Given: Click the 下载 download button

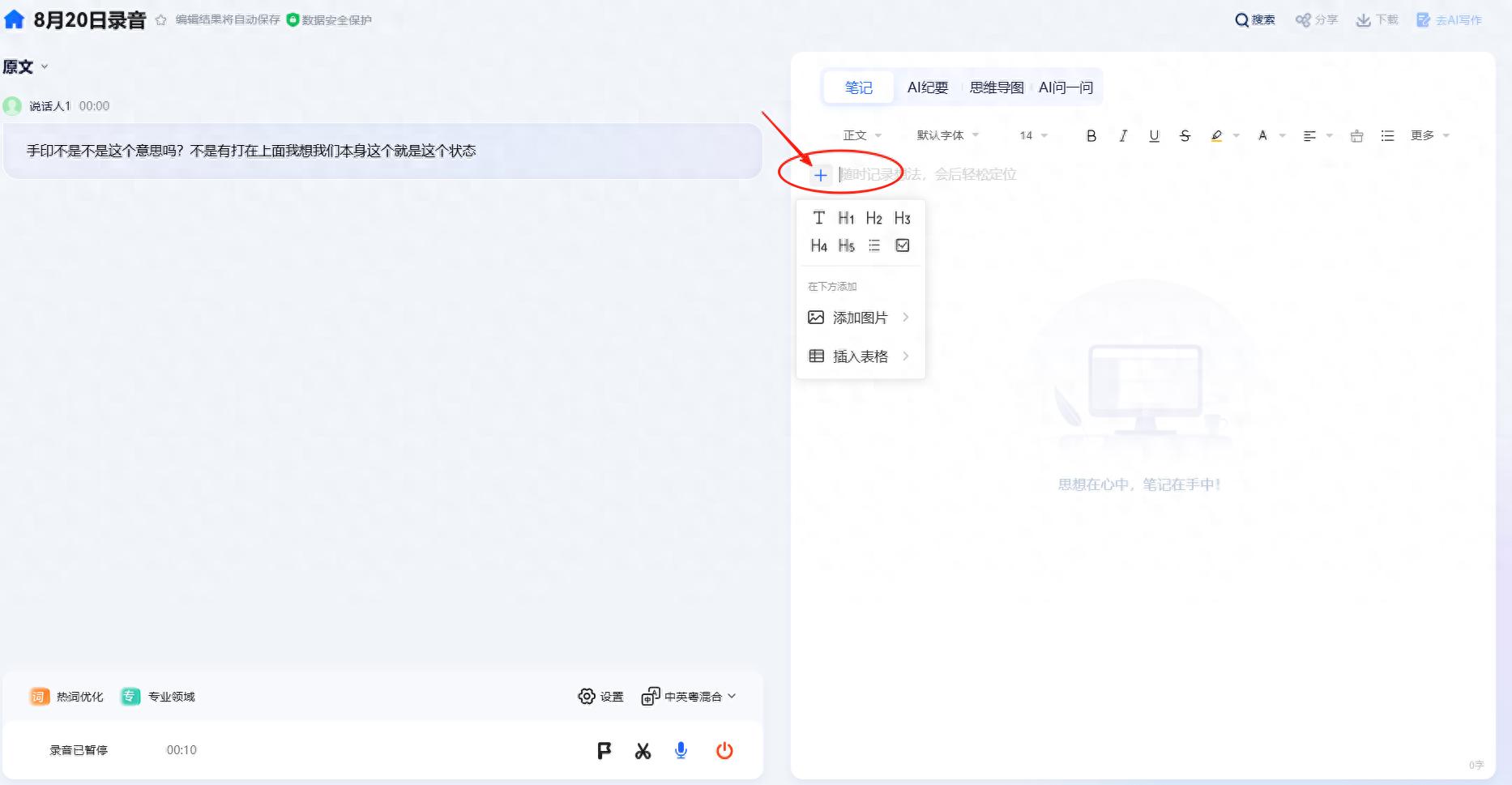Looking at the screenshot, I should (x=1377, y=20).
